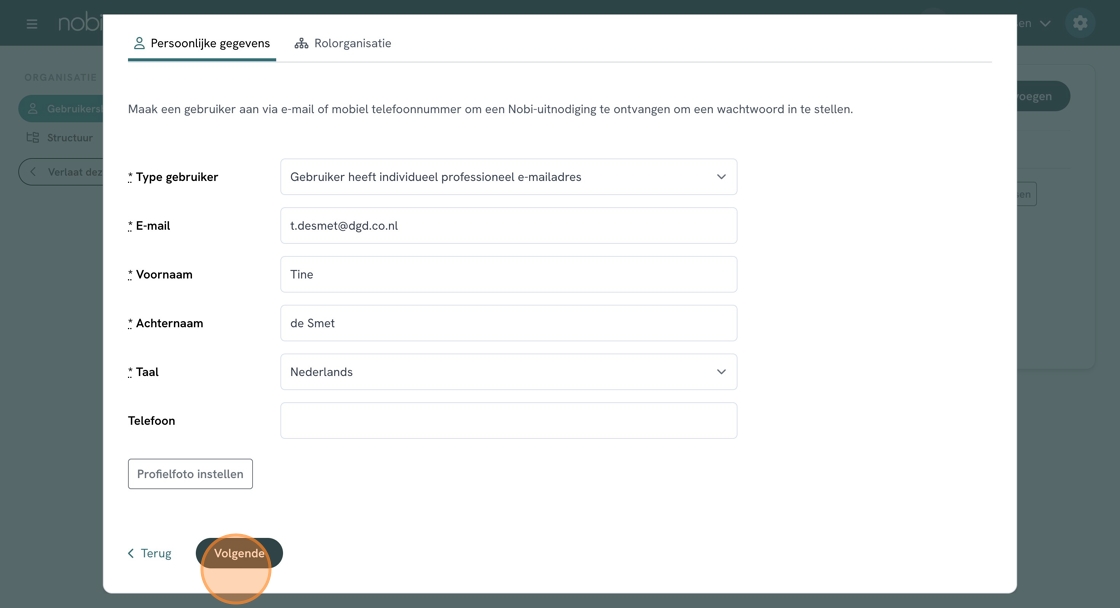Open the hamburger menu in the header
Screen dimensions: 1120x608
[32, 23]
